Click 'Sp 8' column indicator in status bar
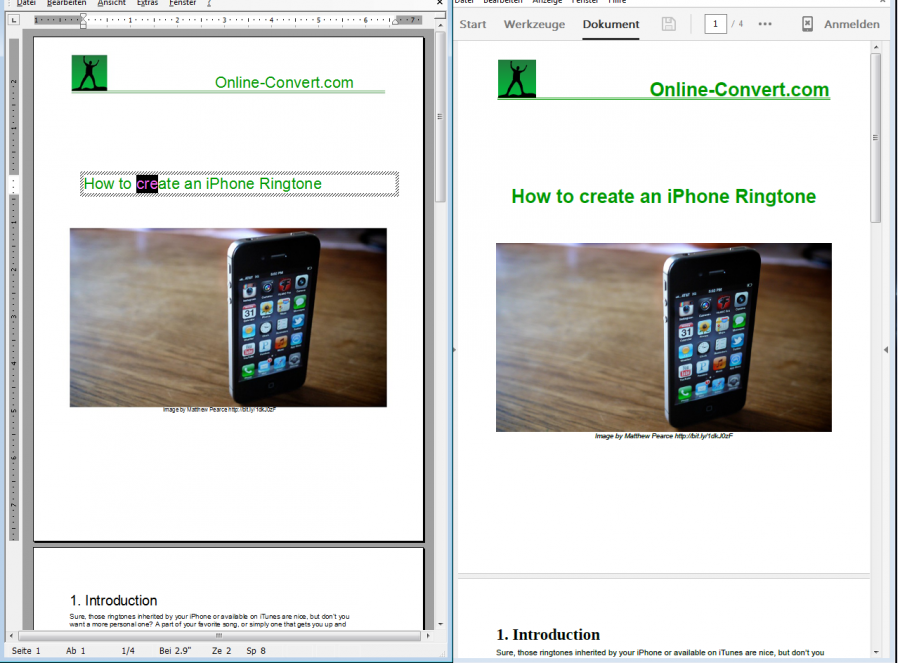The image size is (900, 663). (256, 651)
